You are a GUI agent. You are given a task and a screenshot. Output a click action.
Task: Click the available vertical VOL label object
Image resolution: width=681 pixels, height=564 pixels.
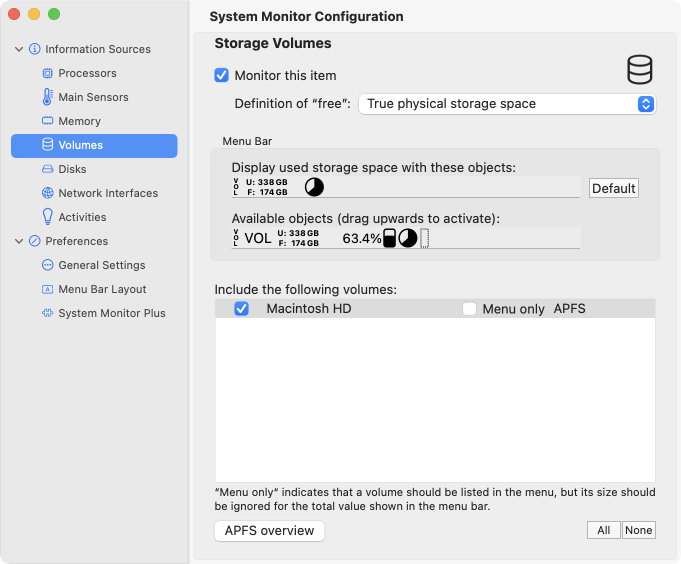pyautogui.click(x=236, y=238)
